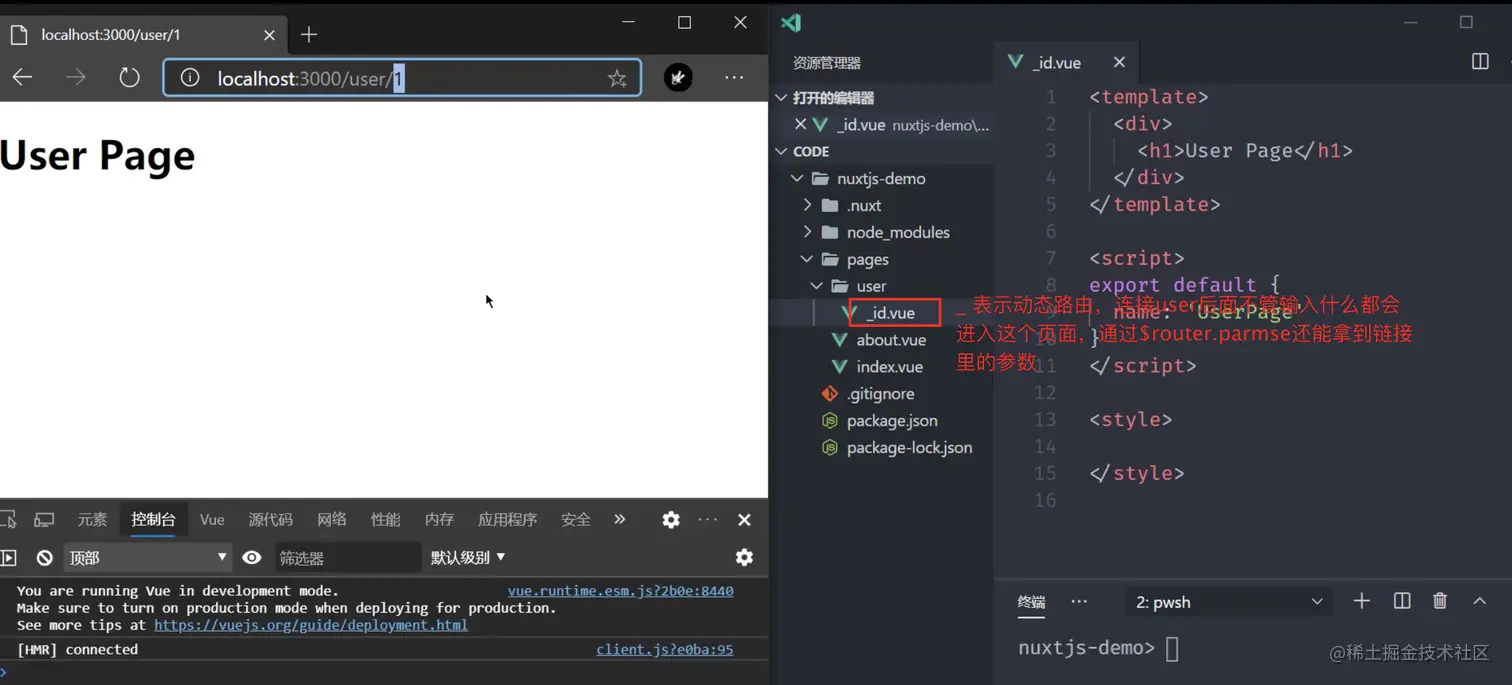Create a new terminal with plus icon
This screenshot has width=1512, height=685.
pos(1361,601)
